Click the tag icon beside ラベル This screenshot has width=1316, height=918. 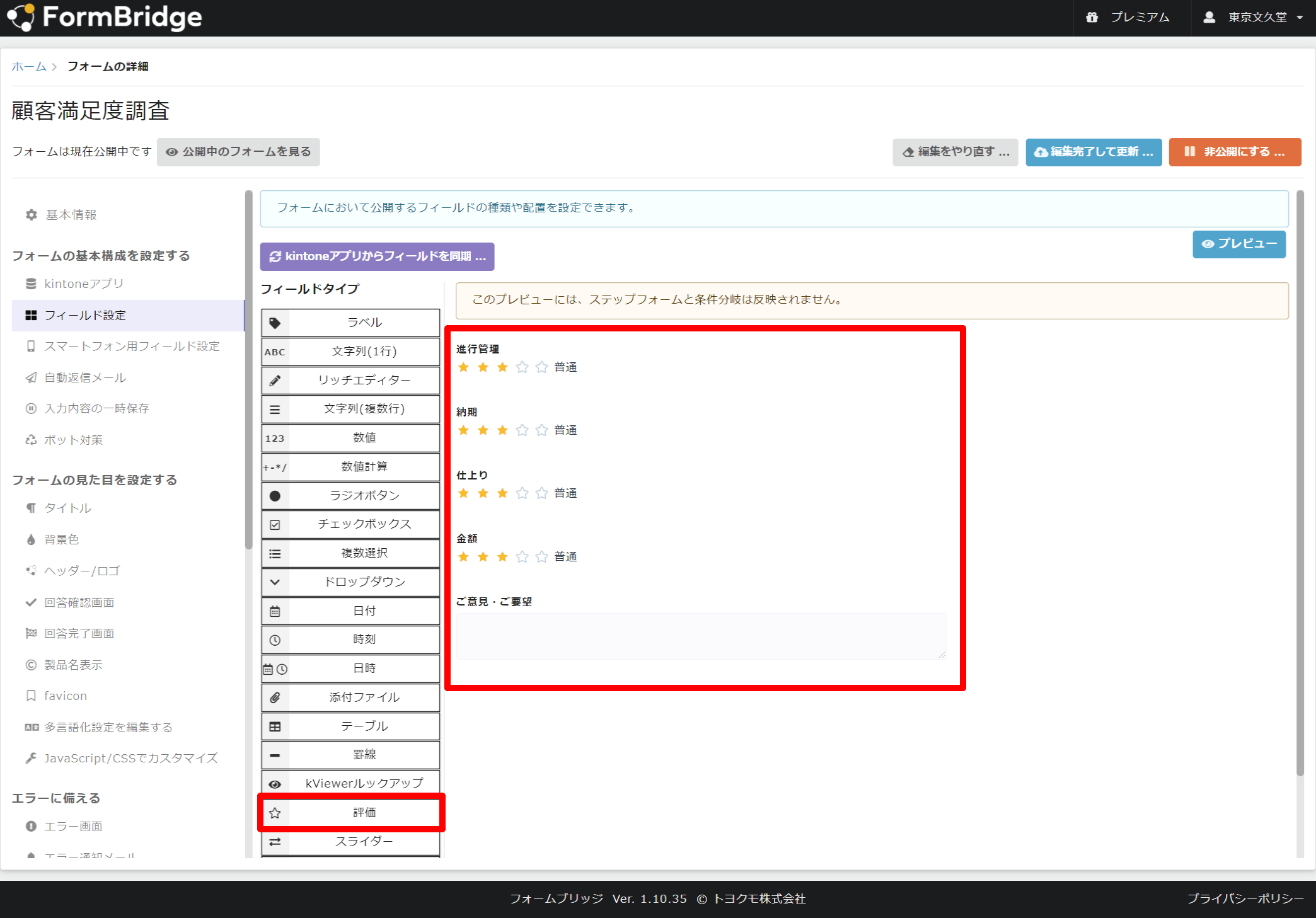[x=275, y=323]
